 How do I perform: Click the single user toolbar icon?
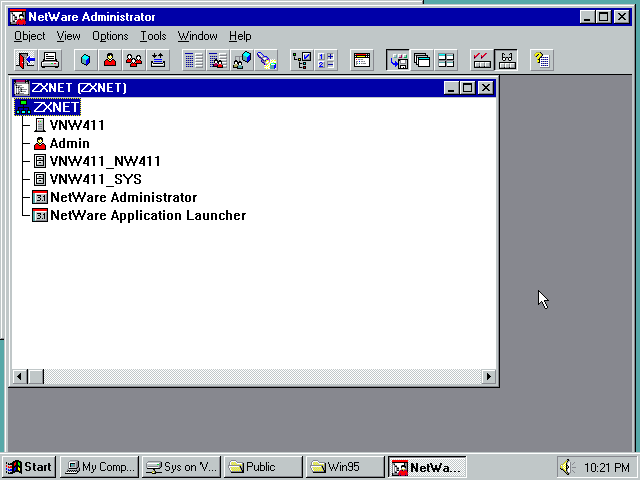tap(110, 60)
